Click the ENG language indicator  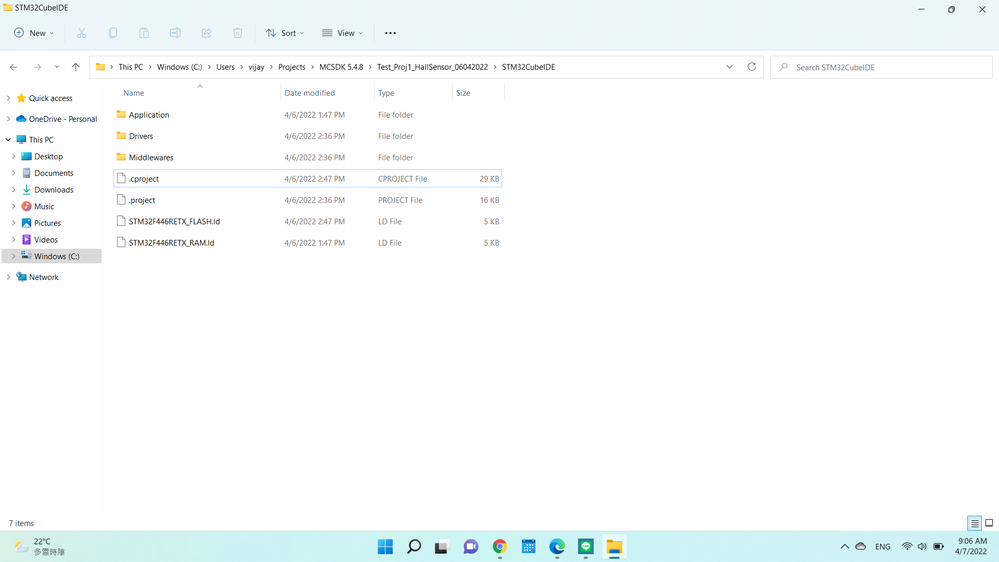882,547
